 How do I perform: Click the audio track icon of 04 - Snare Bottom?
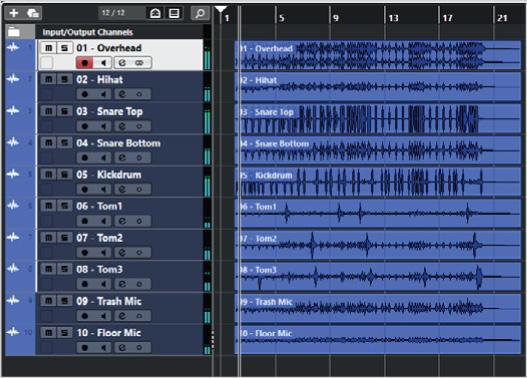(13, 142)
